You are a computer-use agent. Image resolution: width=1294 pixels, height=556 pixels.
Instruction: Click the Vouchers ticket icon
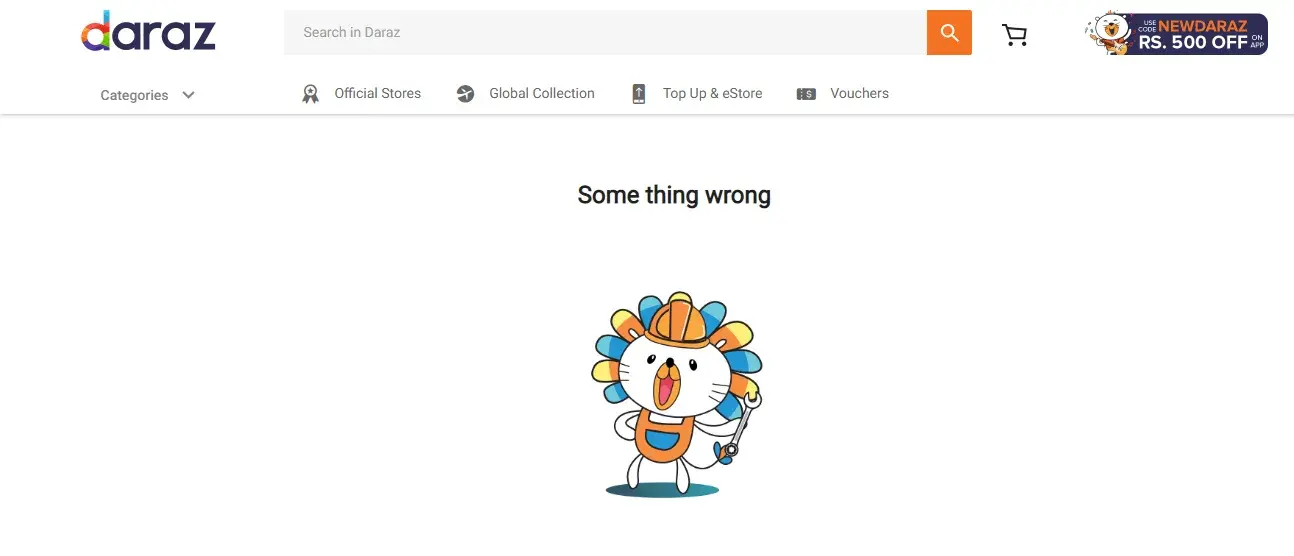pos(806,94)
